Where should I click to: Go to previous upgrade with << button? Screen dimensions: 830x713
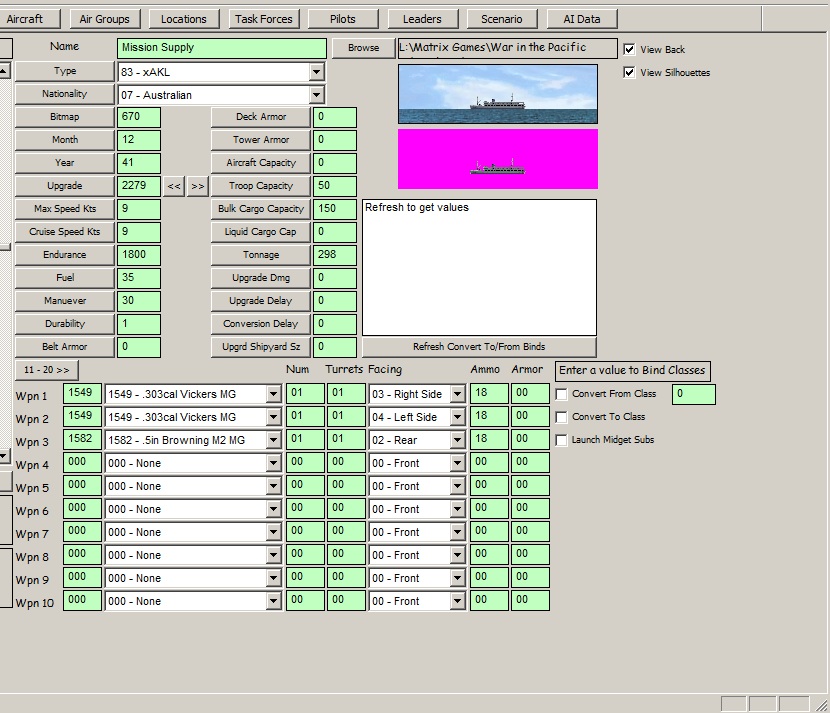174,186
